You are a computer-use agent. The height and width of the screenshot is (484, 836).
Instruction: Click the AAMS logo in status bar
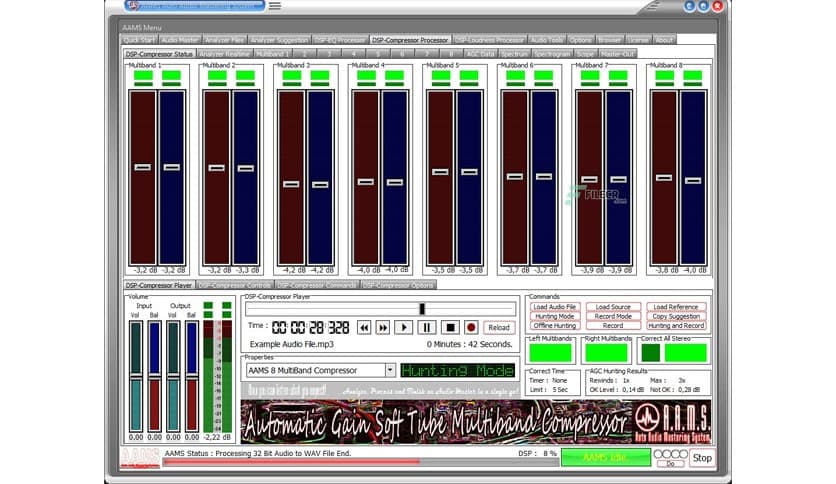140,458
